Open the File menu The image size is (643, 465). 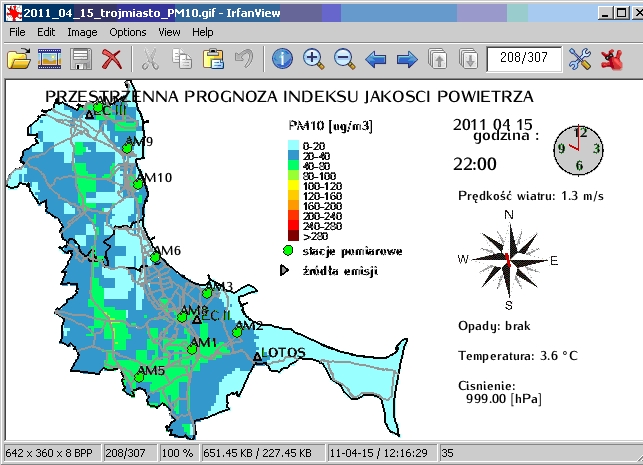17,32
